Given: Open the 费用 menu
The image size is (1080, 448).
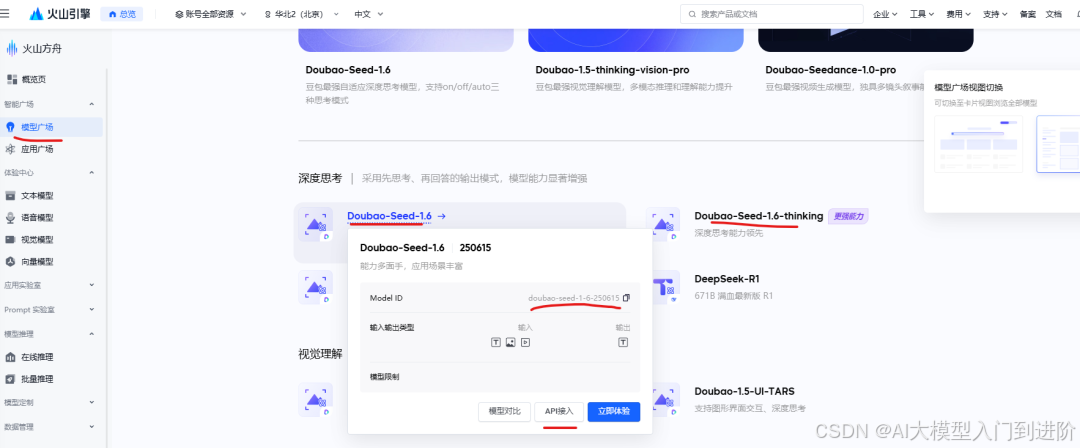Looking at the screenshot, I should click(x=958, y=14).
